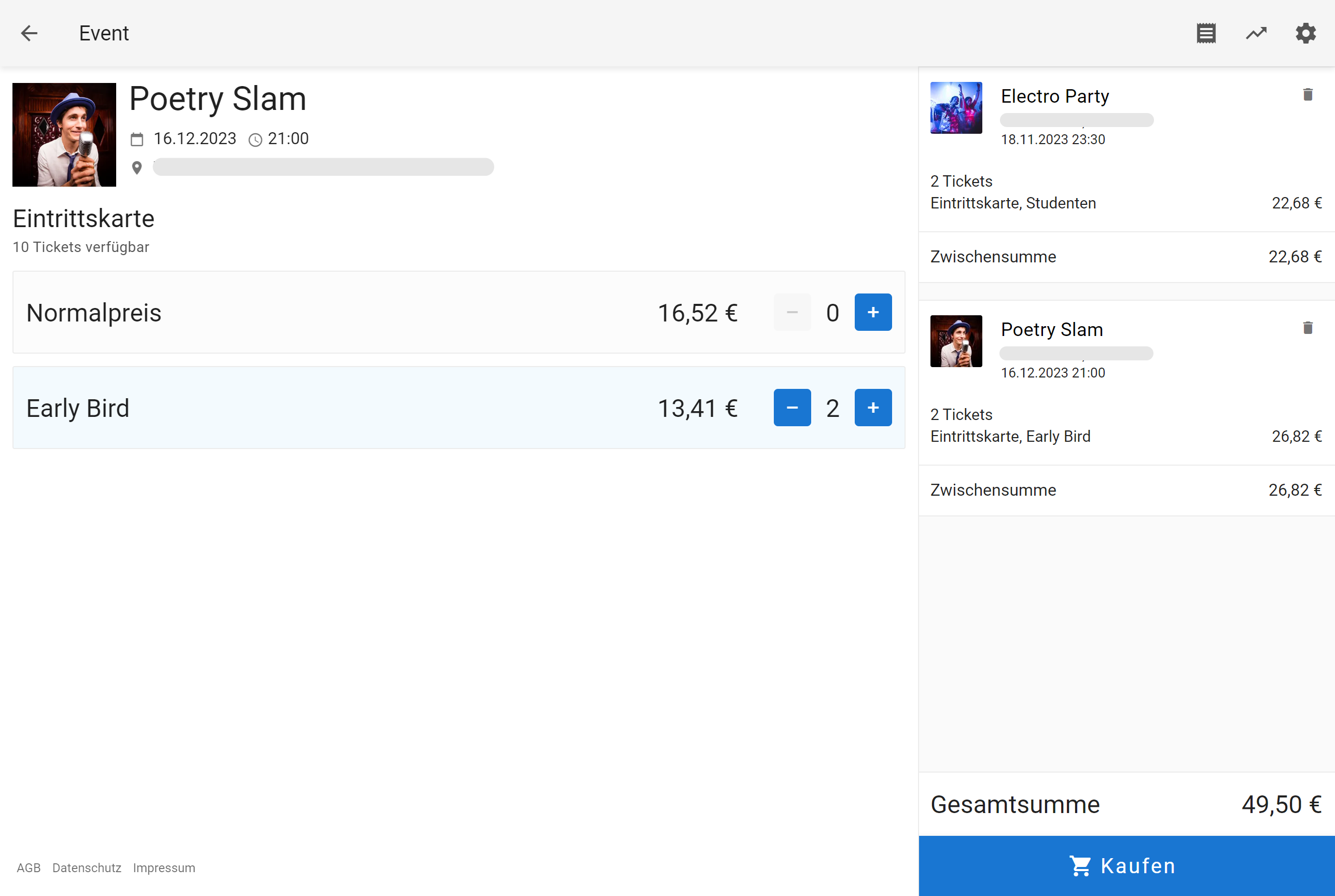Delete Electro Party from the cart
Image resolution: width=1335 pixels, height=896 pixels.
pos(1308,94)
